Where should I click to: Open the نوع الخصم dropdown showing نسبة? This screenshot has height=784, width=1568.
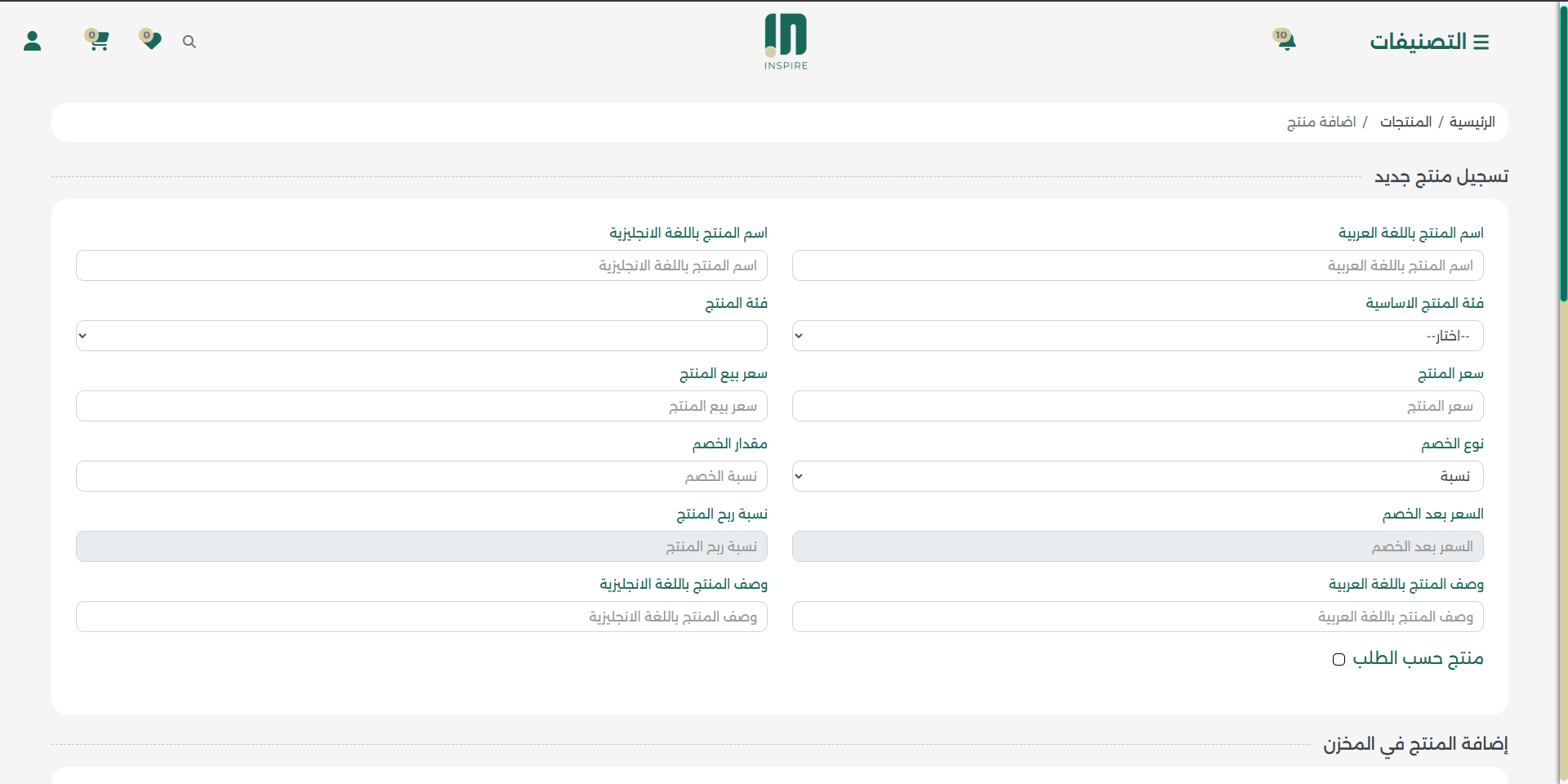[1138, 476]
